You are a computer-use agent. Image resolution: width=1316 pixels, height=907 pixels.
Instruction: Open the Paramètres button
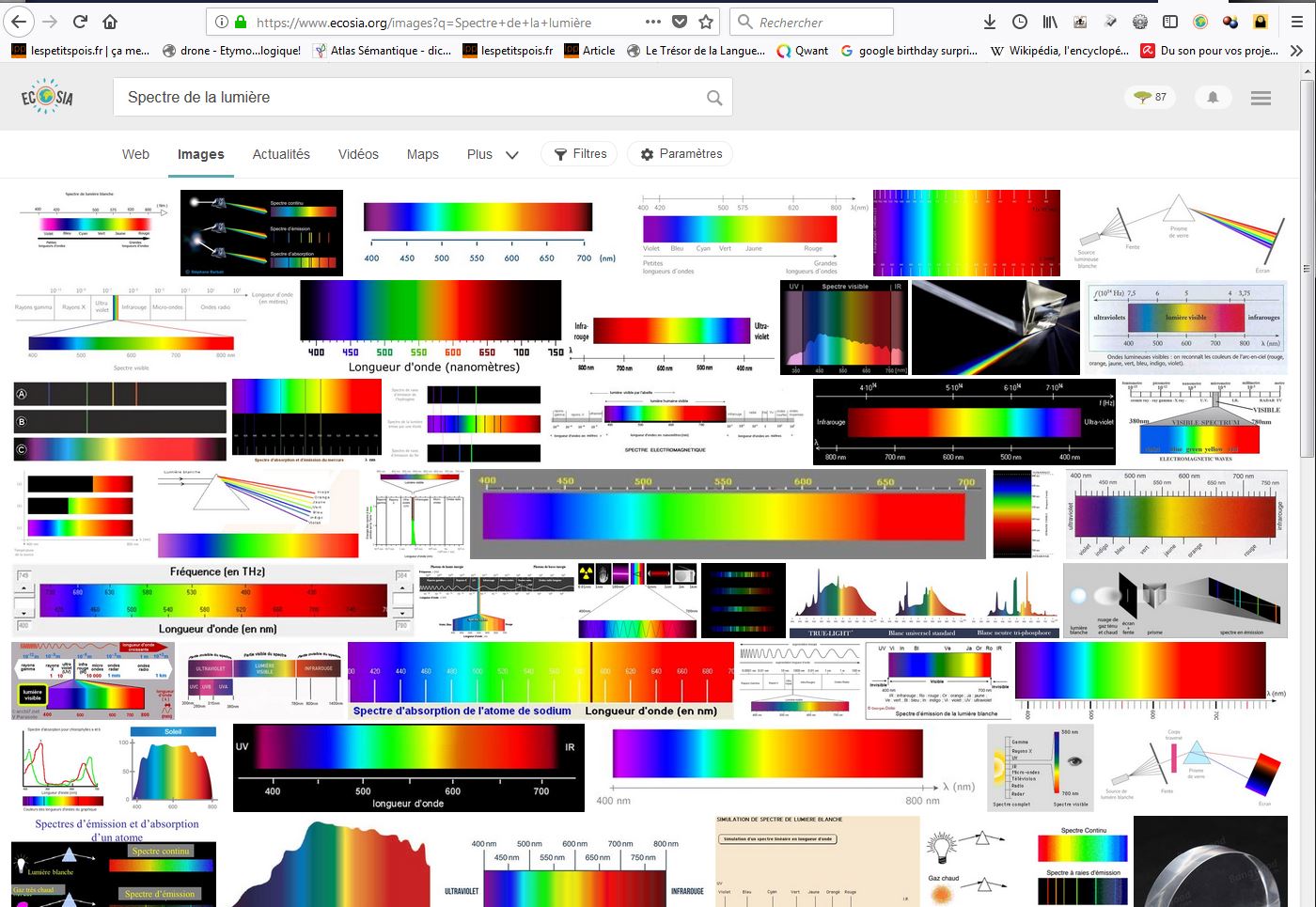(x=681, y=154)
